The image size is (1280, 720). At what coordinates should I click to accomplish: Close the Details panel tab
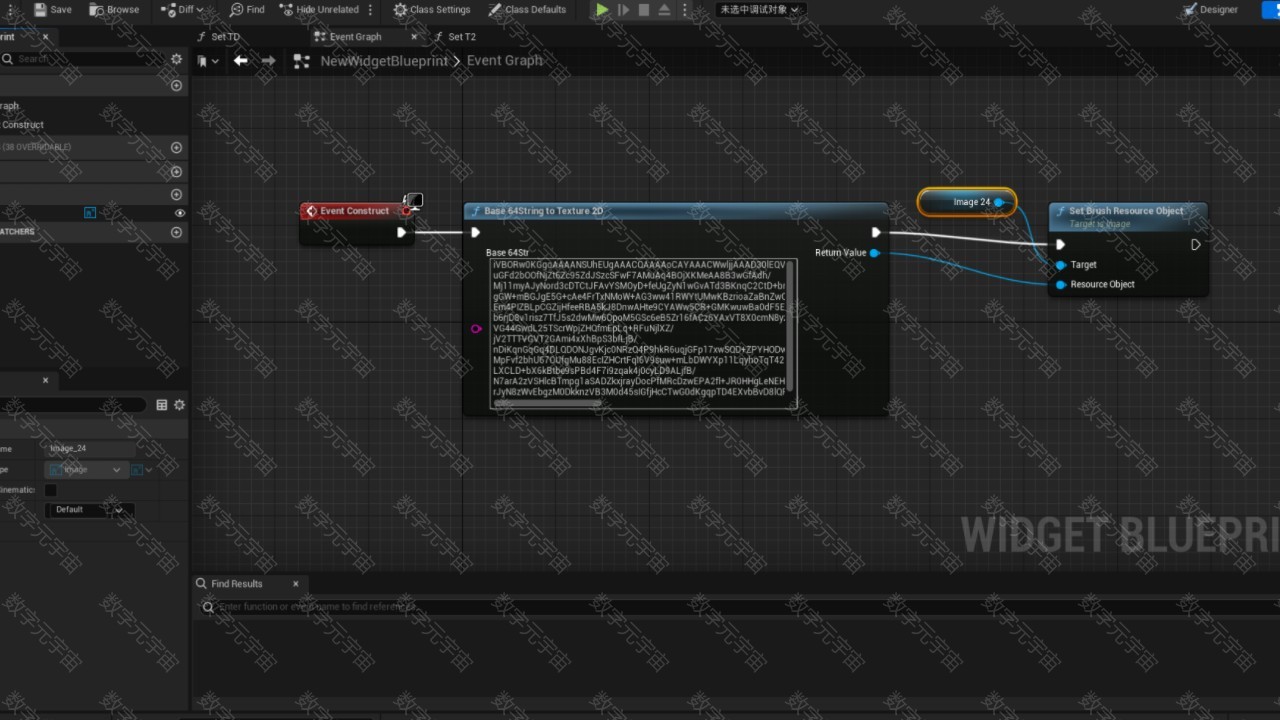(45, 380)
